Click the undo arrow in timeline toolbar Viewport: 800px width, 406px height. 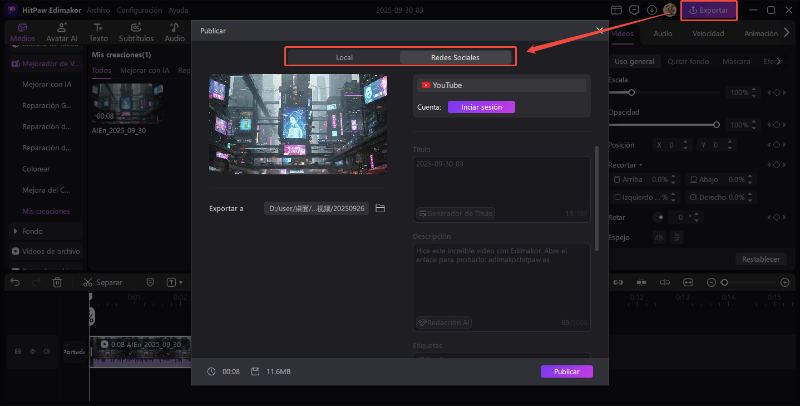coord(14,282)
